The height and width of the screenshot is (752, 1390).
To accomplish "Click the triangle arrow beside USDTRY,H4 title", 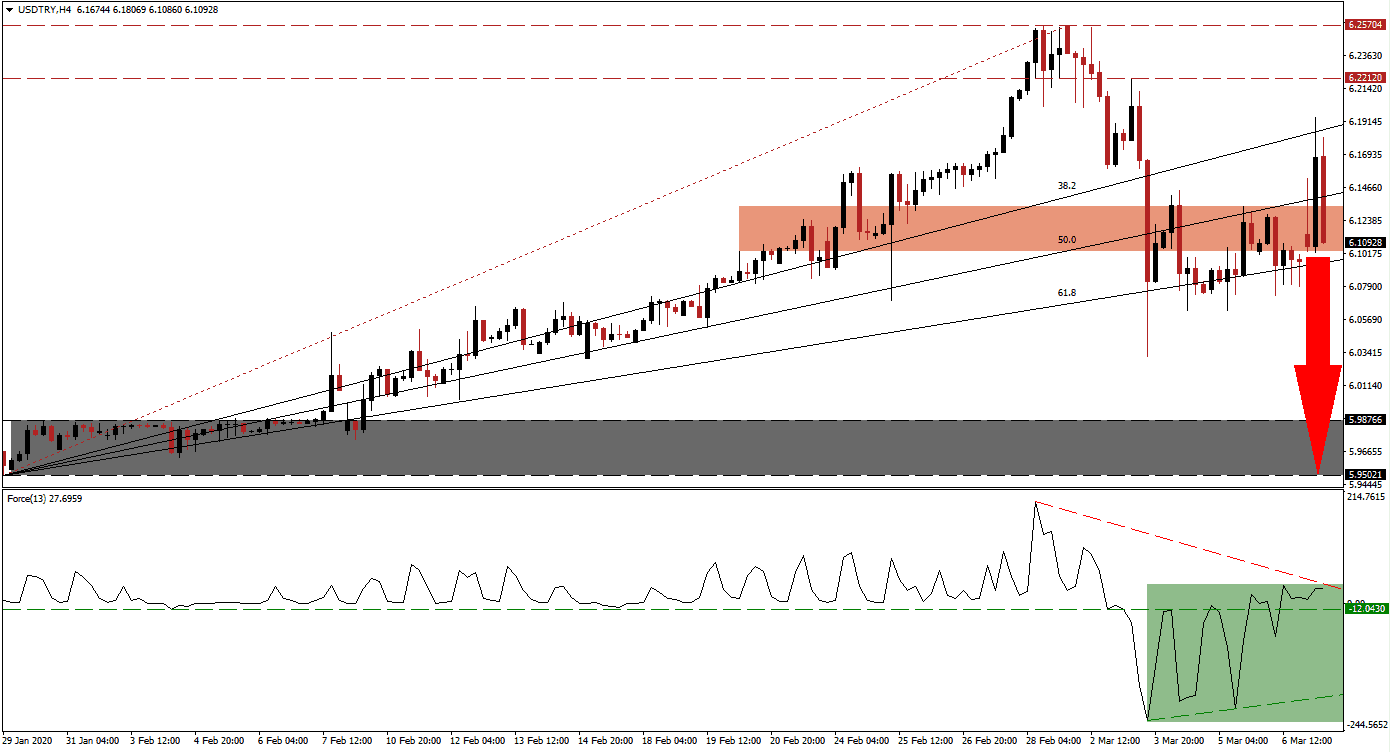I will [8, 9].
